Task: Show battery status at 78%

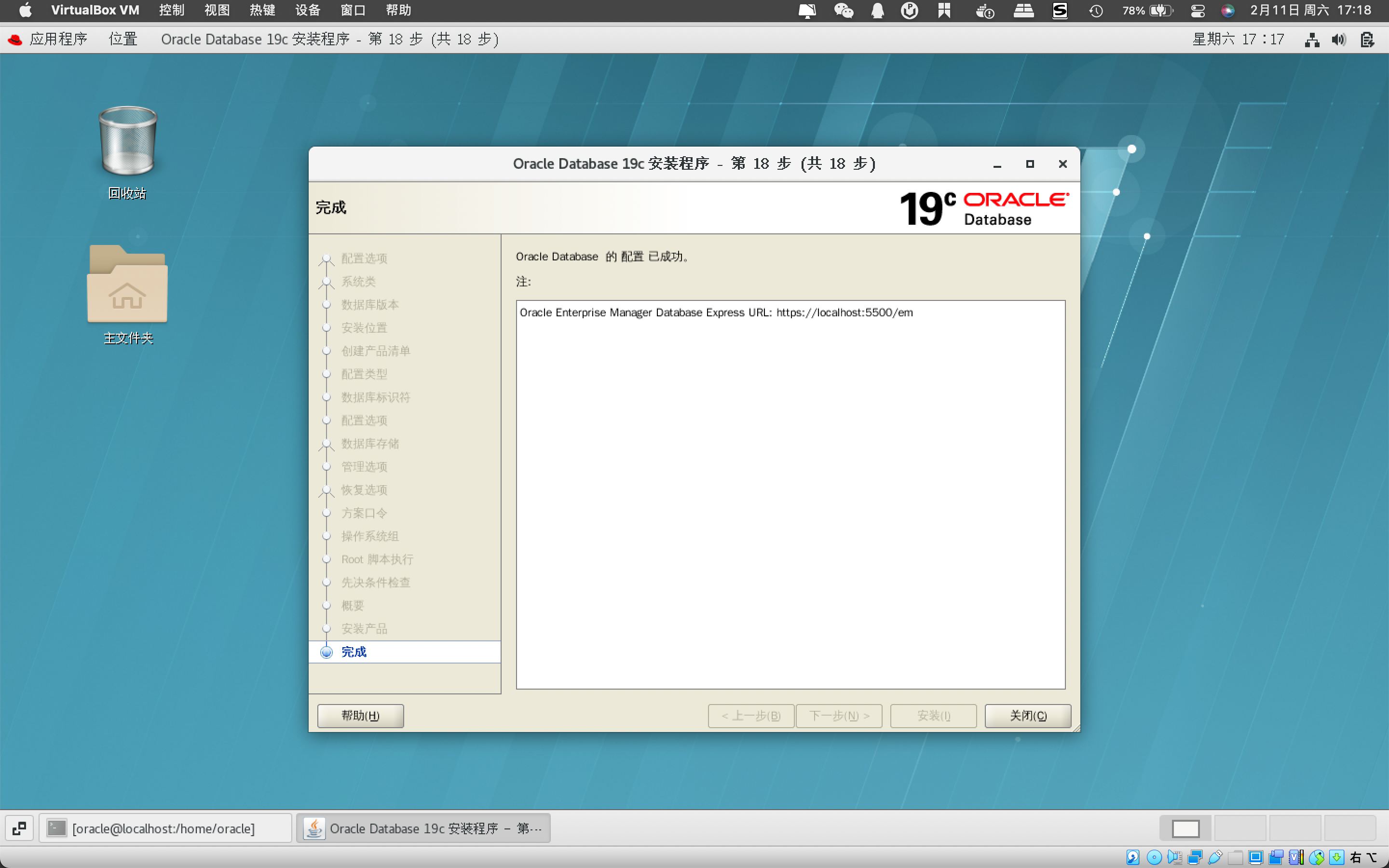Action: tap(1147, 10)
